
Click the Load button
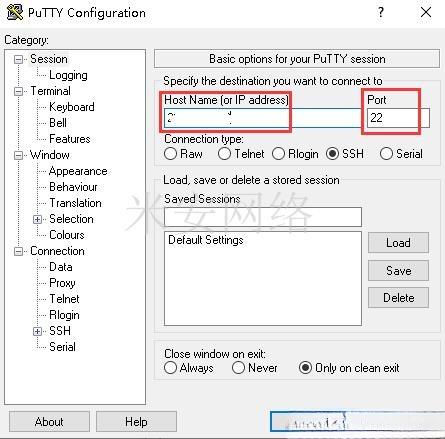[x=398, y=243]
